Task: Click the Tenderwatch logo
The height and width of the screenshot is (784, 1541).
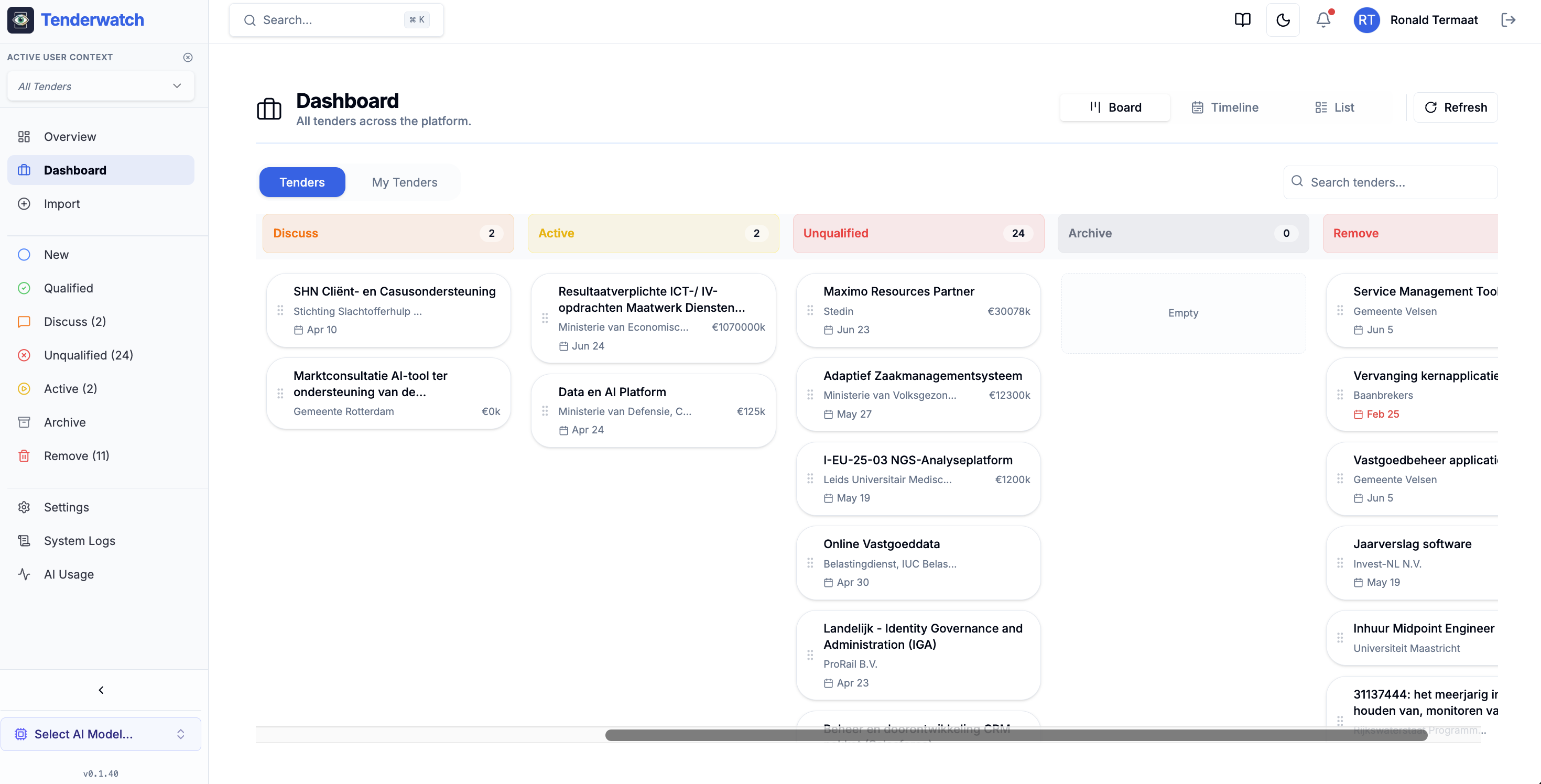Action: [75, 20]
